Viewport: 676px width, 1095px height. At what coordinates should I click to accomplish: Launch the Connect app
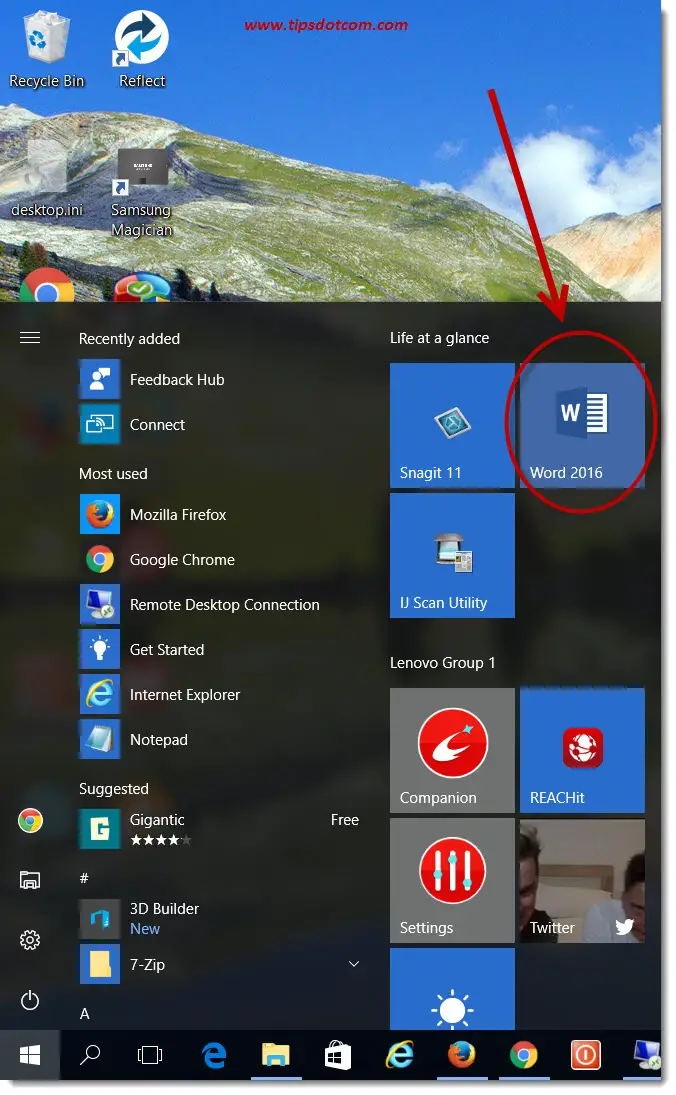click(x=220, y=425)
